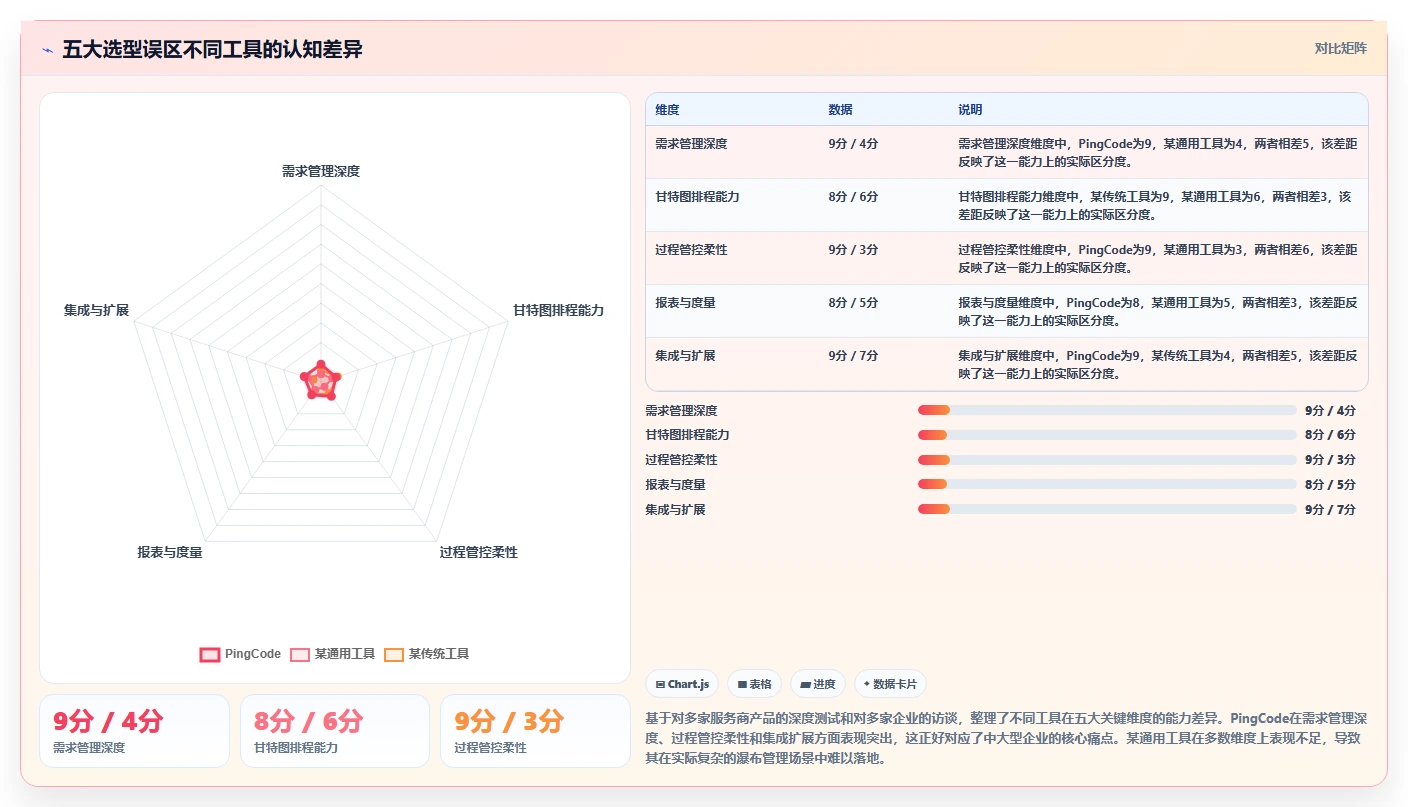Image resolution: width=1408 pixels, height=807 pixels.
Task: Click the 甘特图排程能力 axis label on radar chart
Action: [558, 310]
